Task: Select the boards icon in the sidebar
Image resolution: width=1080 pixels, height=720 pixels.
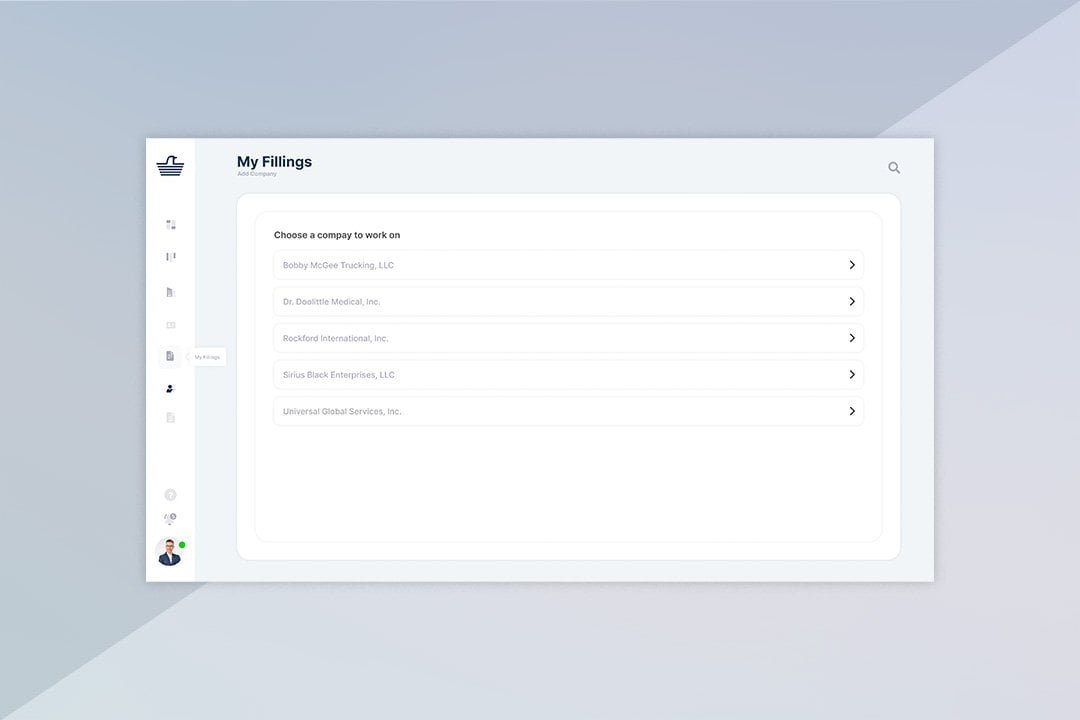Action: (x=170, y=256)
